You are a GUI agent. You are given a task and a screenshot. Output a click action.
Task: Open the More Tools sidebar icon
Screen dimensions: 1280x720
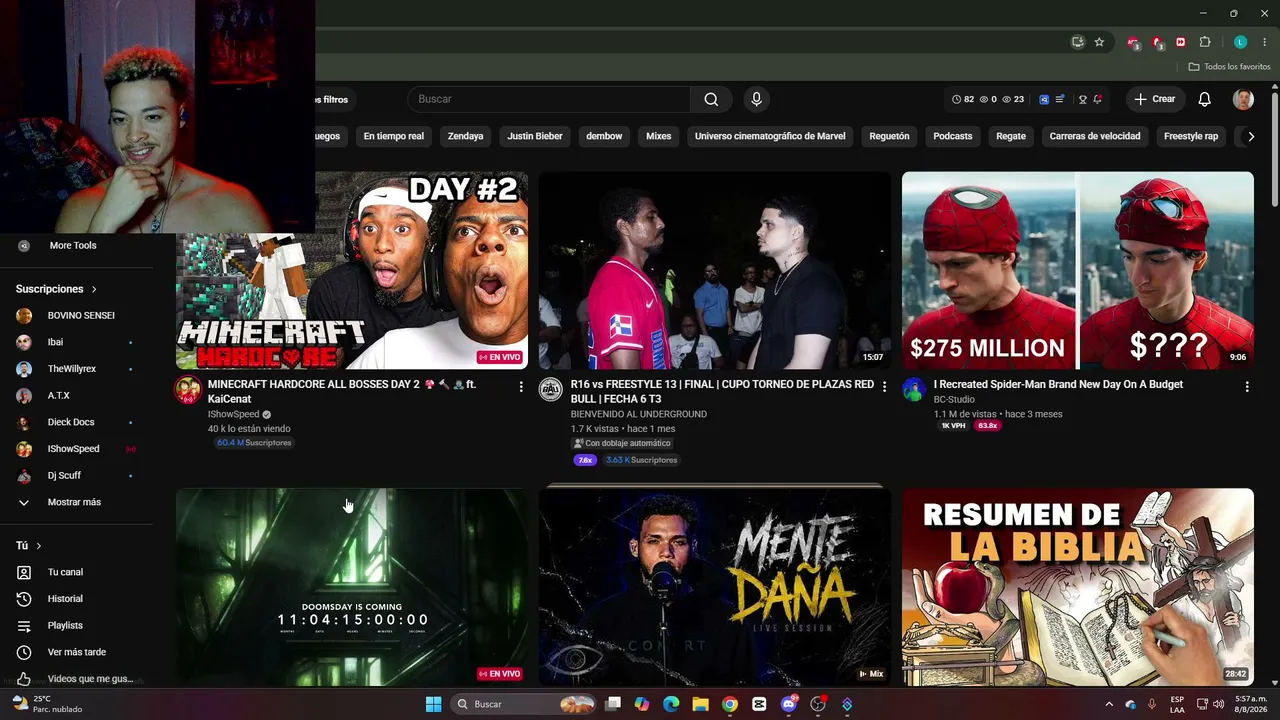[x=24, y=245]
